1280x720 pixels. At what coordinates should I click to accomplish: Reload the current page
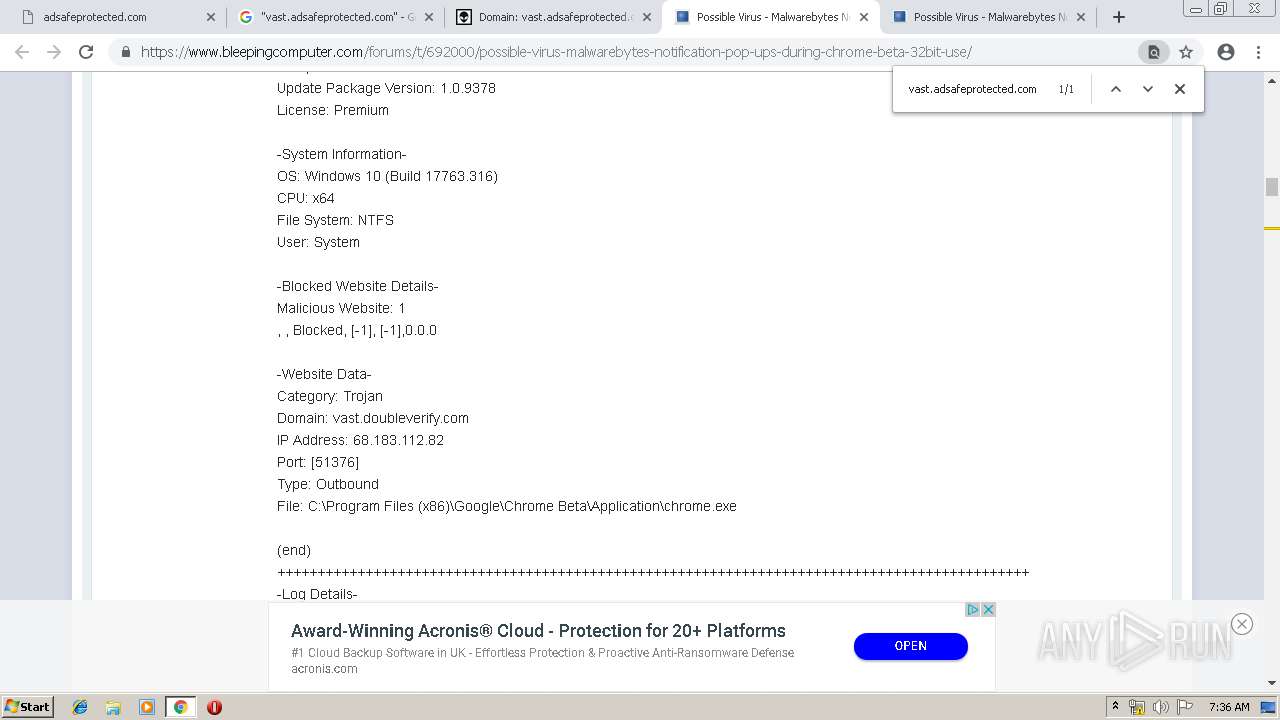point(86,52)
